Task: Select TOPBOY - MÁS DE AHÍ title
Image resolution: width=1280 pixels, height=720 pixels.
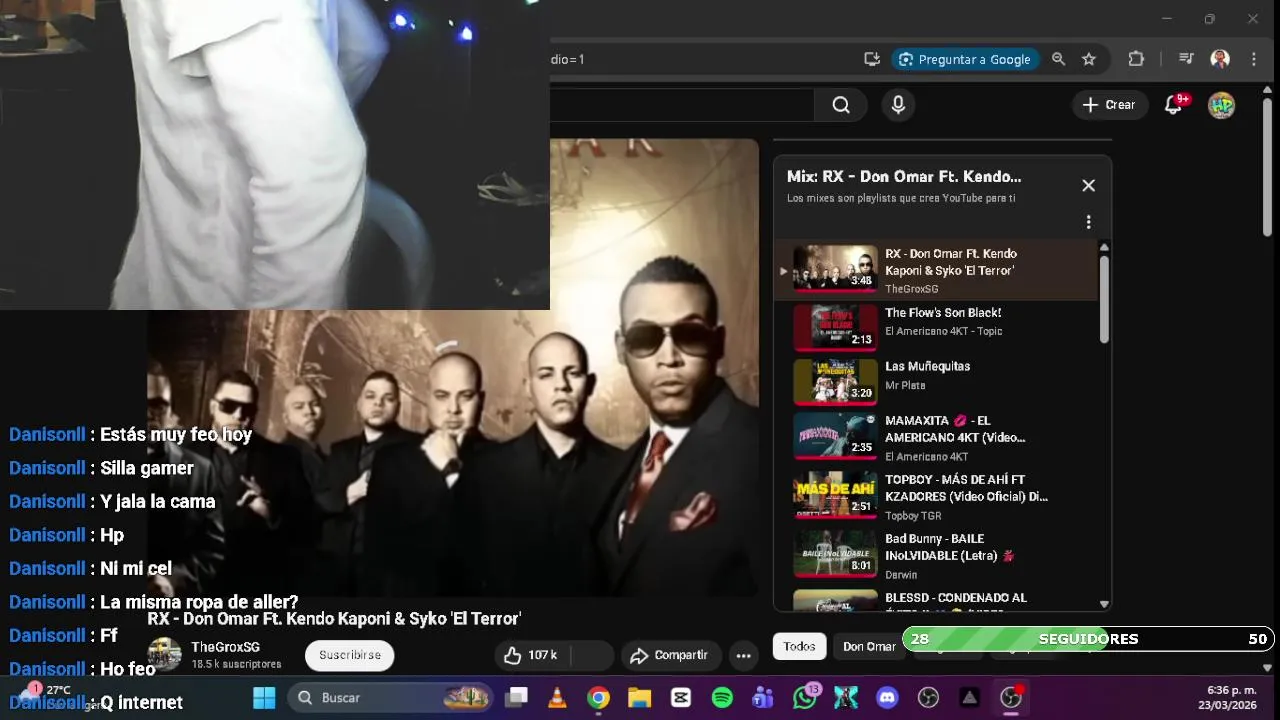Action: 966,488
